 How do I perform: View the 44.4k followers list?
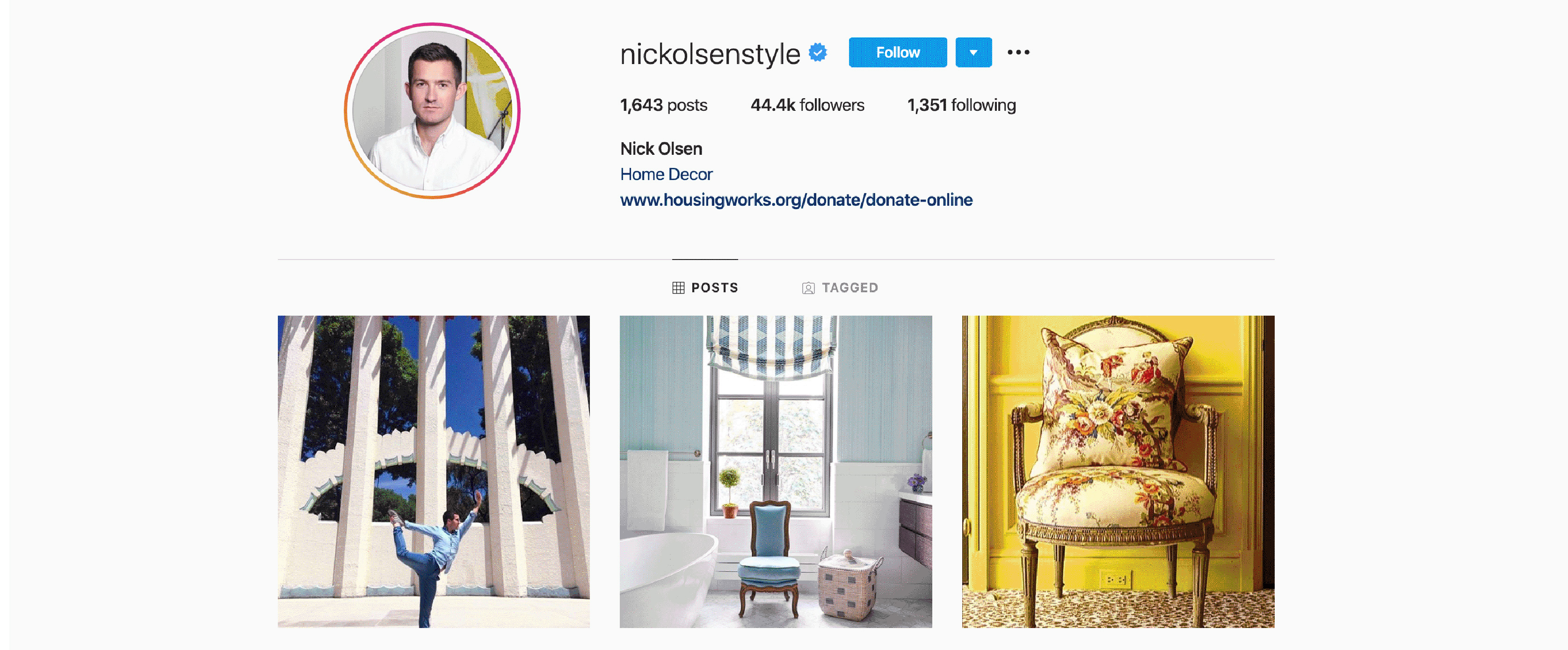click(807, 105)
